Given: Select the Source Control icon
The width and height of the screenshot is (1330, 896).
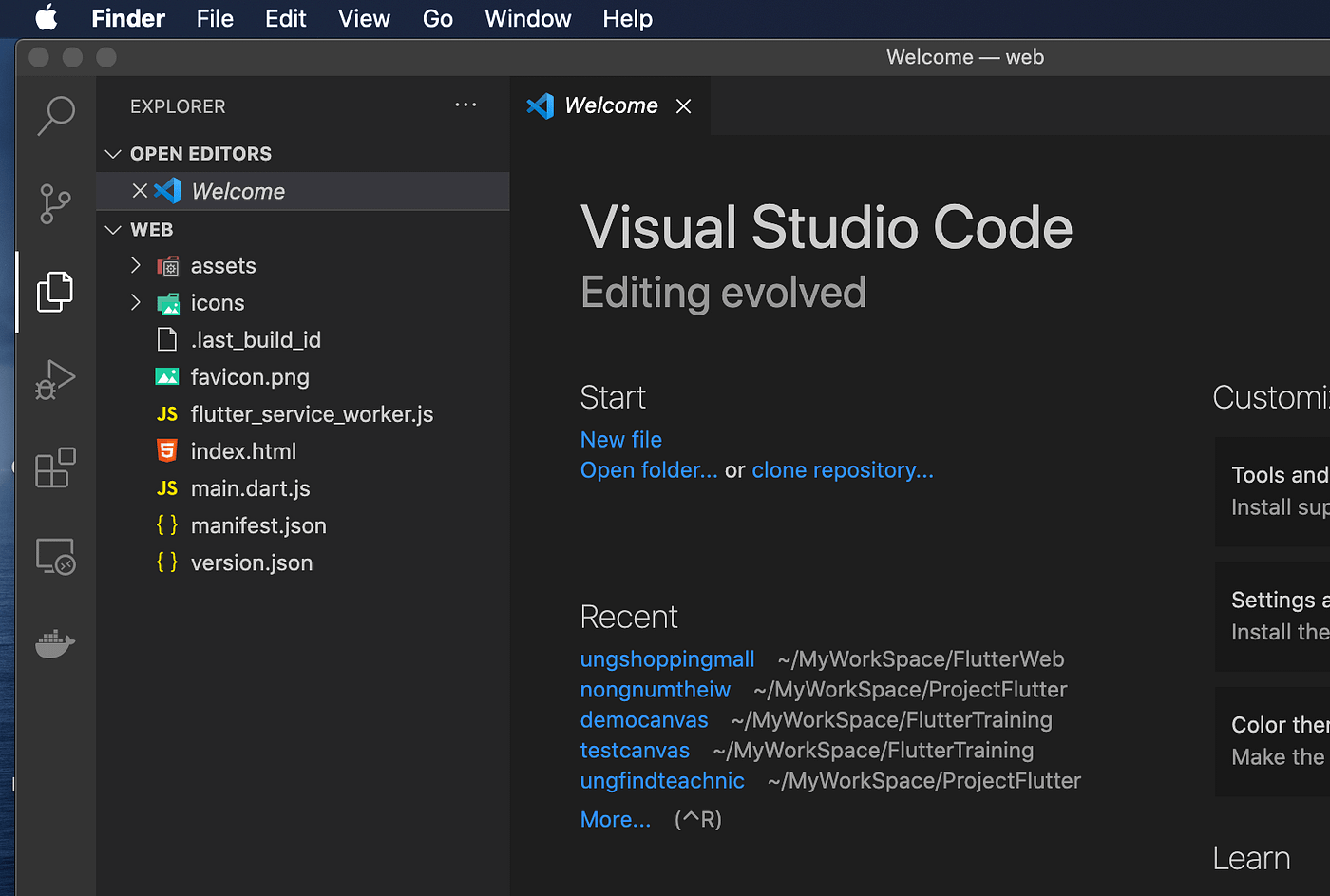Looking at the screenshot, I should tap(55, 203).
